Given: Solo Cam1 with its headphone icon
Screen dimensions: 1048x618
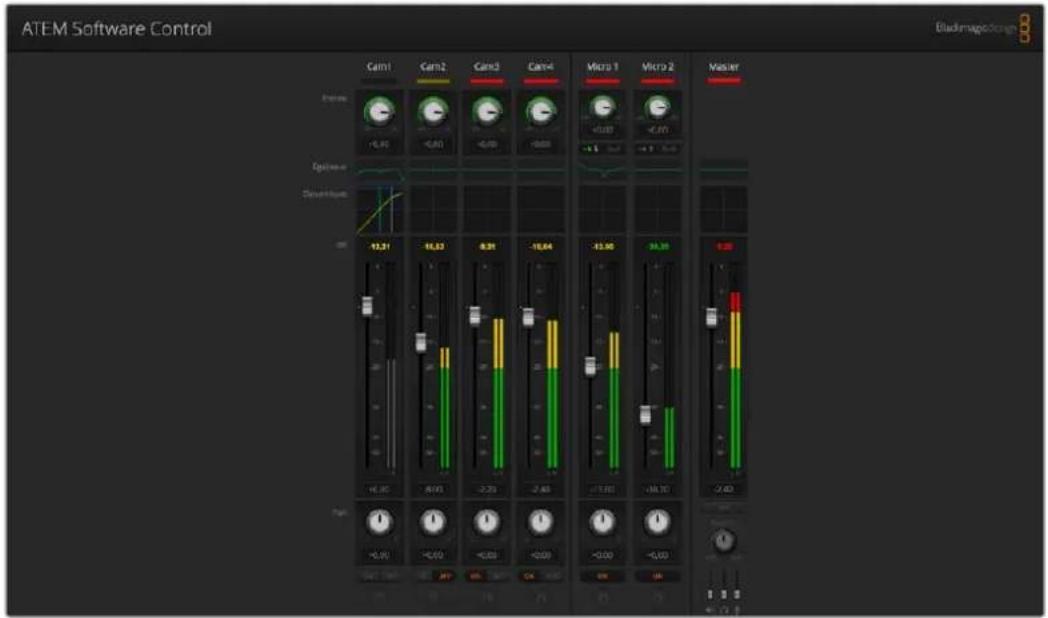Looking at the screenshot, I should 379,595.
